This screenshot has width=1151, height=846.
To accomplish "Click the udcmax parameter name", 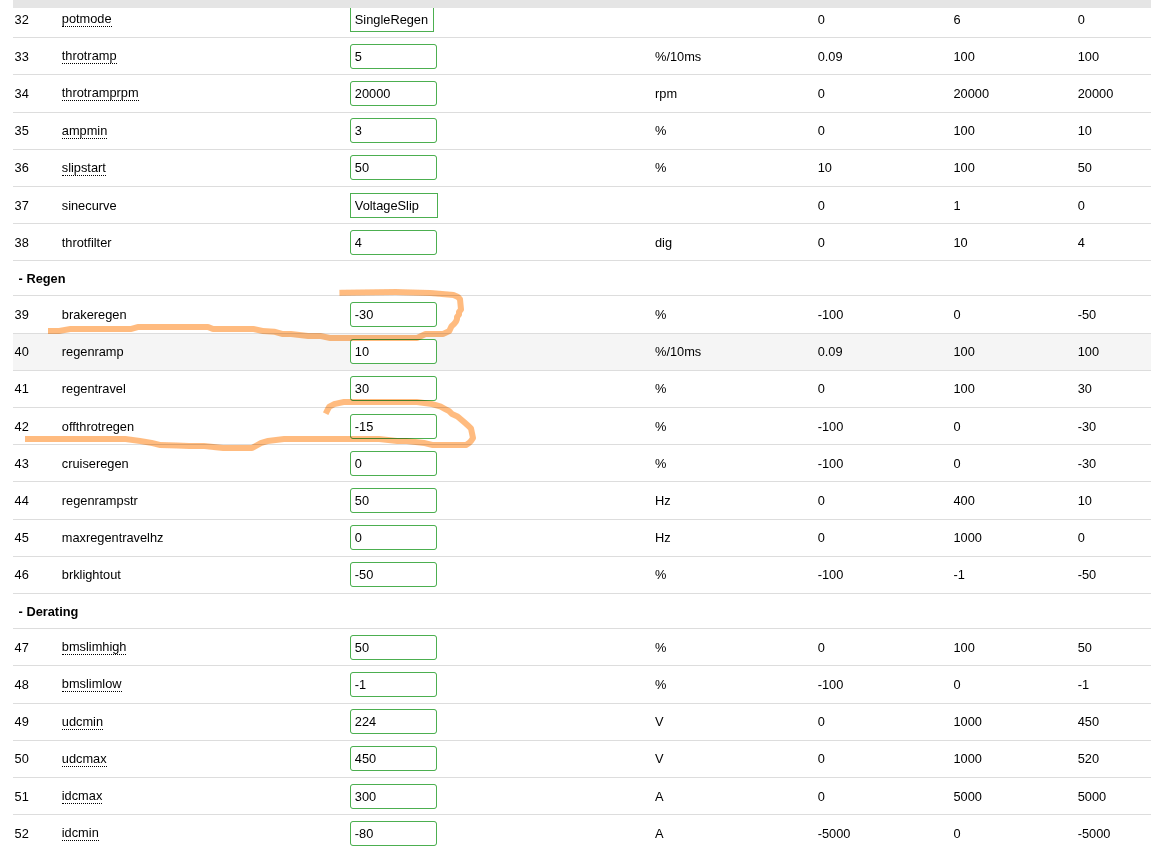I will (x=84, y=758).
